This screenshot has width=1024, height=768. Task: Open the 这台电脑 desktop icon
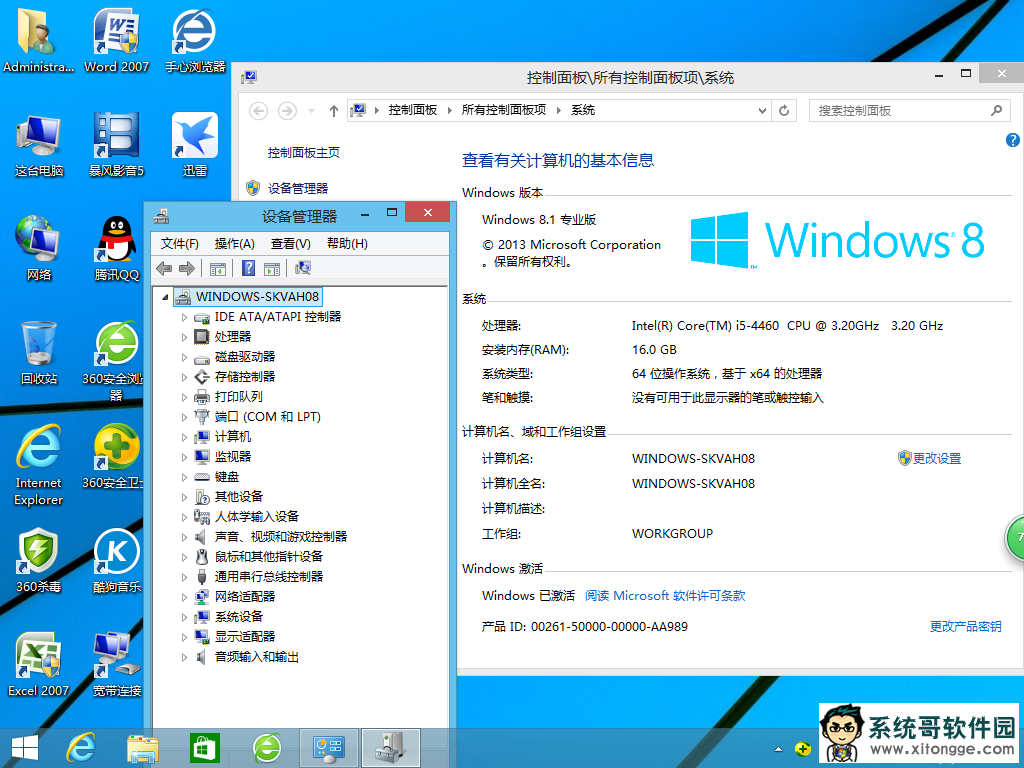[39, 145]
